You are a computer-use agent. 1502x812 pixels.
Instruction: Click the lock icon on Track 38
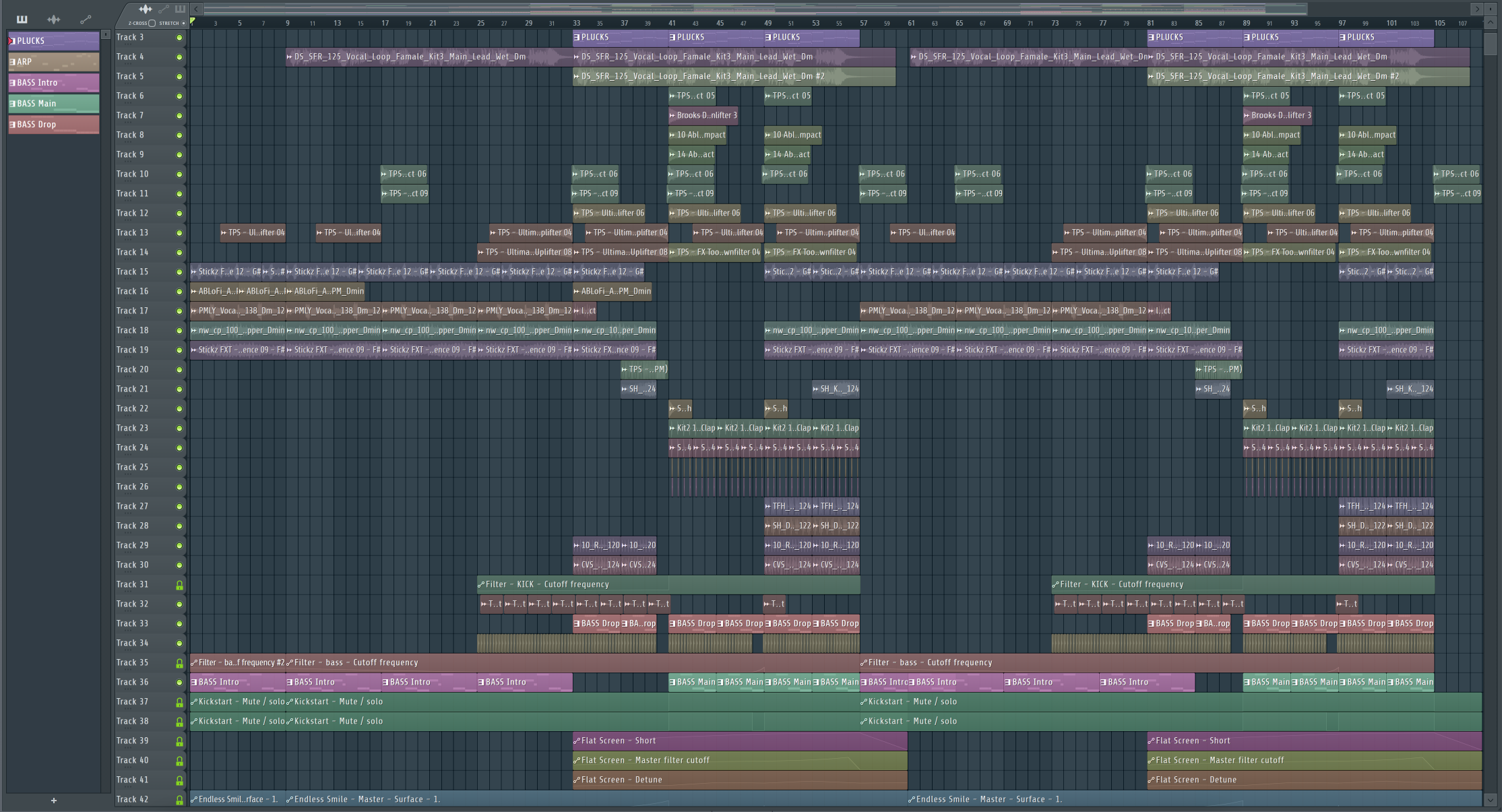179,722
